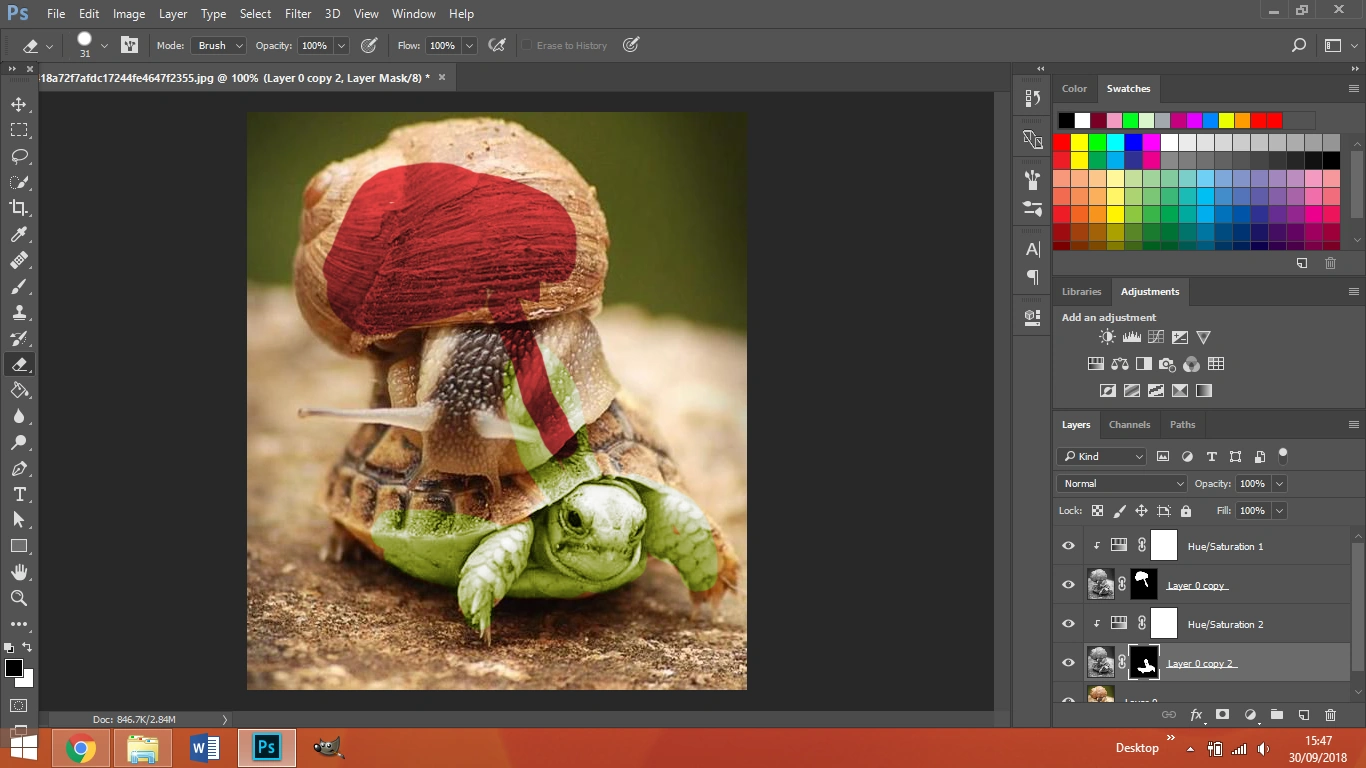Pick the white swatch in Swatches

(1082, 121)
